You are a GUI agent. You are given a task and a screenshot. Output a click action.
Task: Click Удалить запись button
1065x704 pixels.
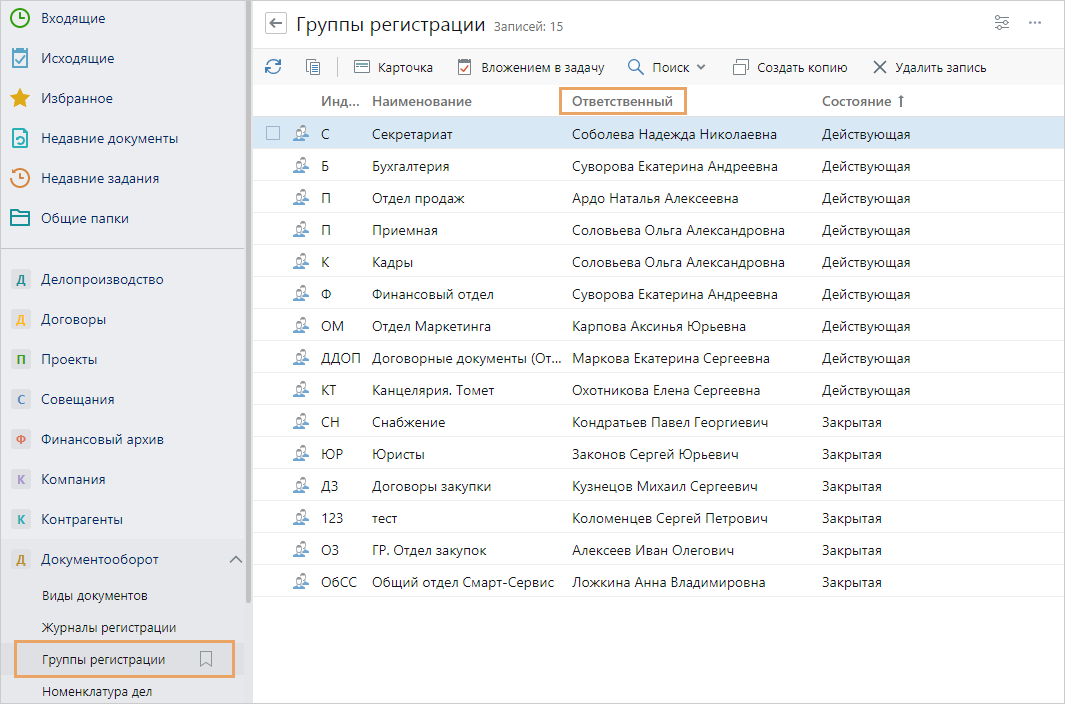pyautogui.click(x=929, y=67)
